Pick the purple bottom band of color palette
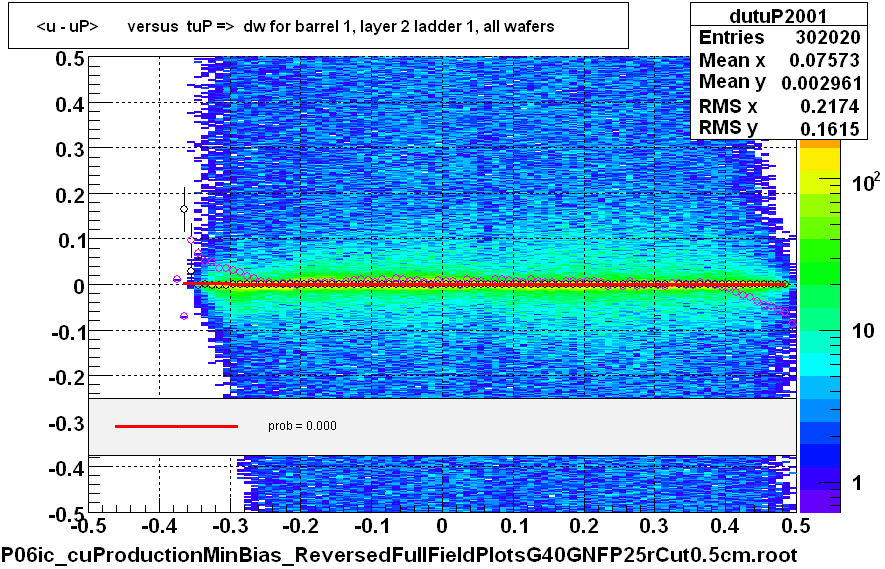 pos(820,501)
